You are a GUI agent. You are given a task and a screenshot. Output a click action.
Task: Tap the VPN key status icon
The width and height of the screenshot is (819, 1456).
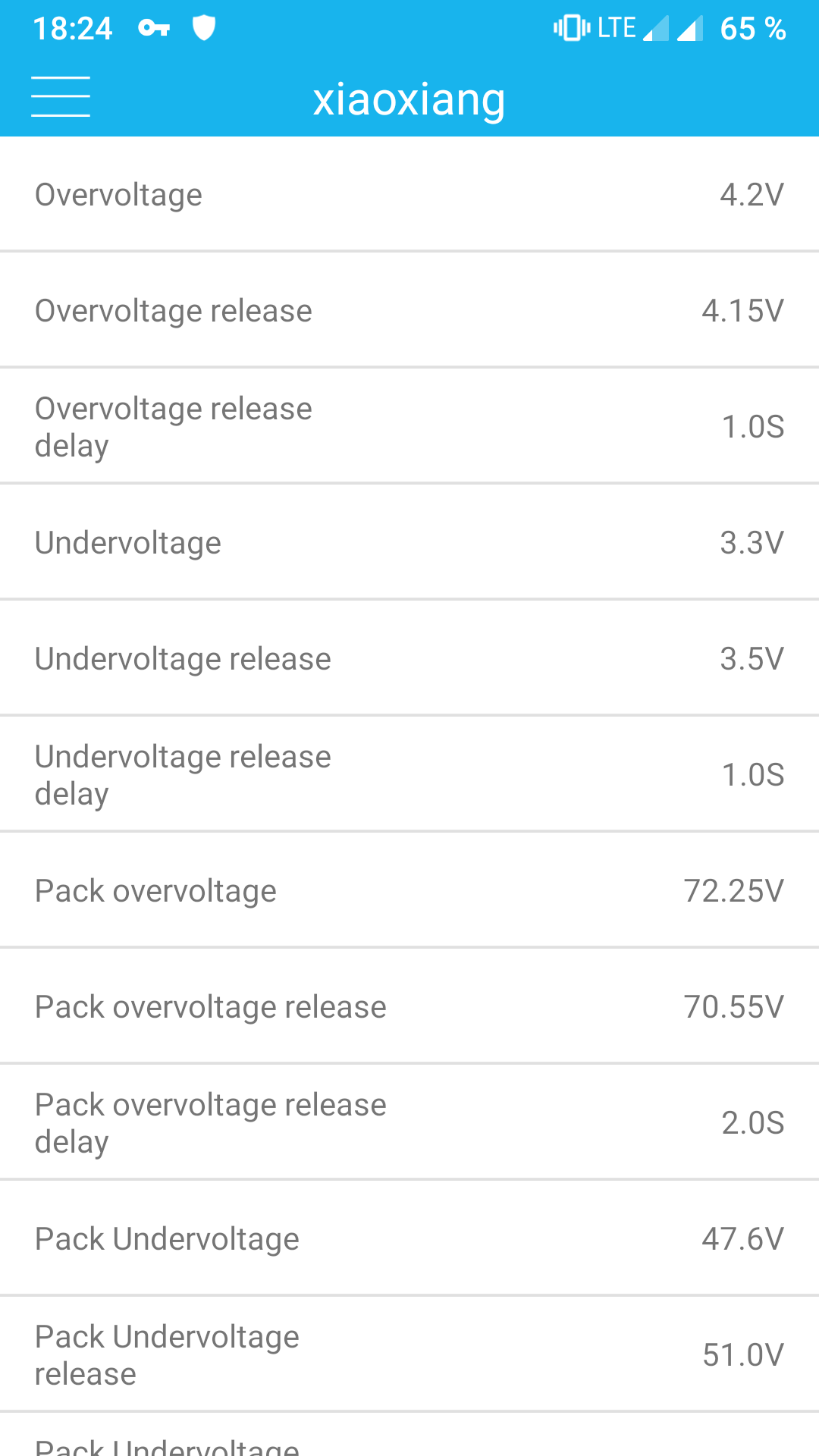pyautogui.click(x=154, y=29)
